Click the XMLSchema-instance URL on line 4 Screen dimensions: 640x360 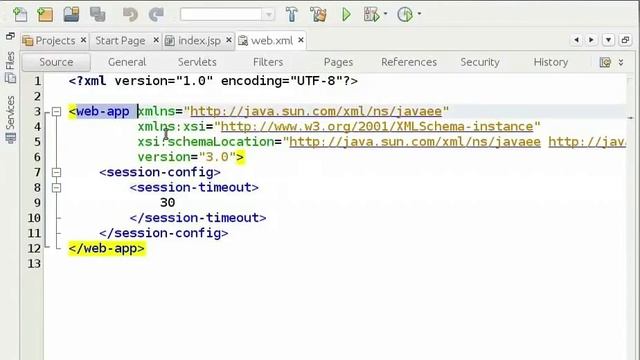(x=377, y=127)
